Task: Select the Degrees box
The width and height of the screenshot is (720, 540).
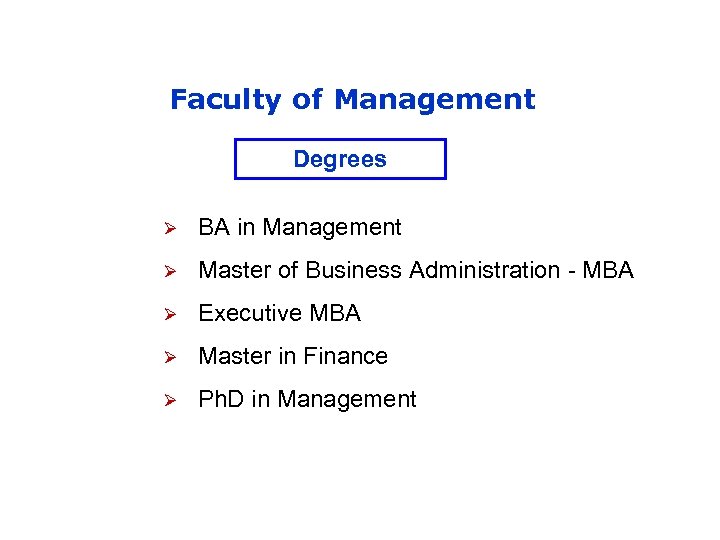Action: pyautogui.click(x=340, y=159)
